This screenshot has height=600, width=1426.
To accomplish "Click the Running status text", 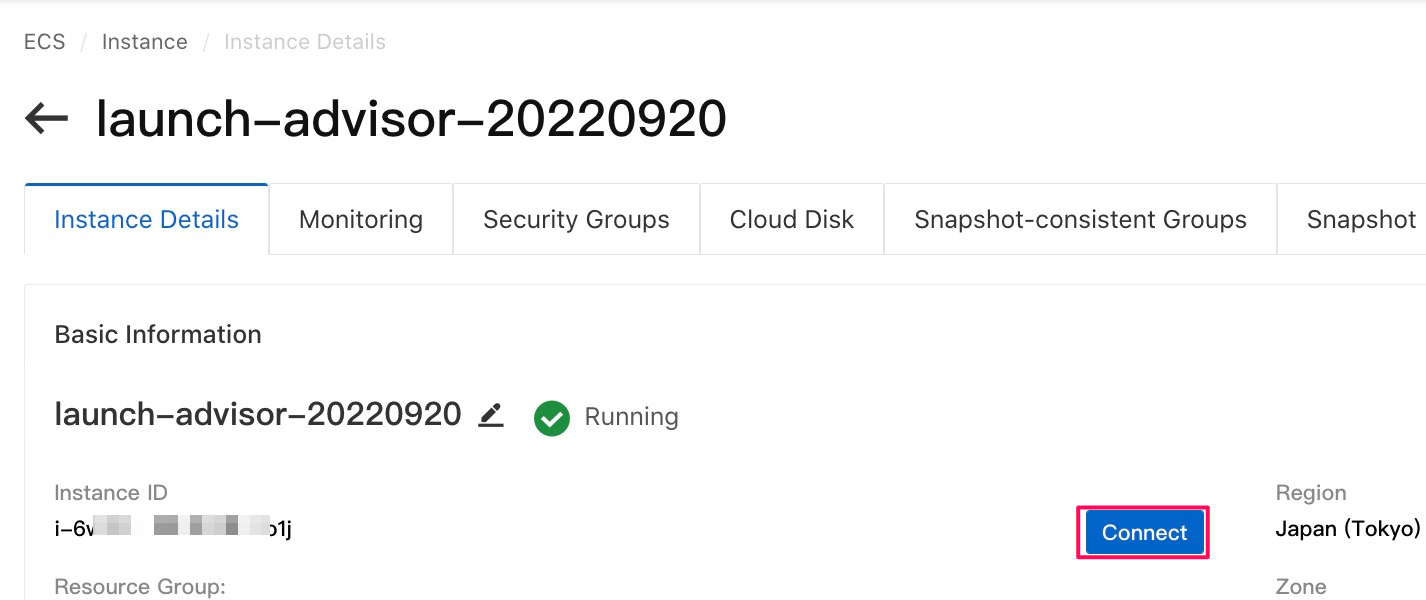I will (x=631, y=417).
